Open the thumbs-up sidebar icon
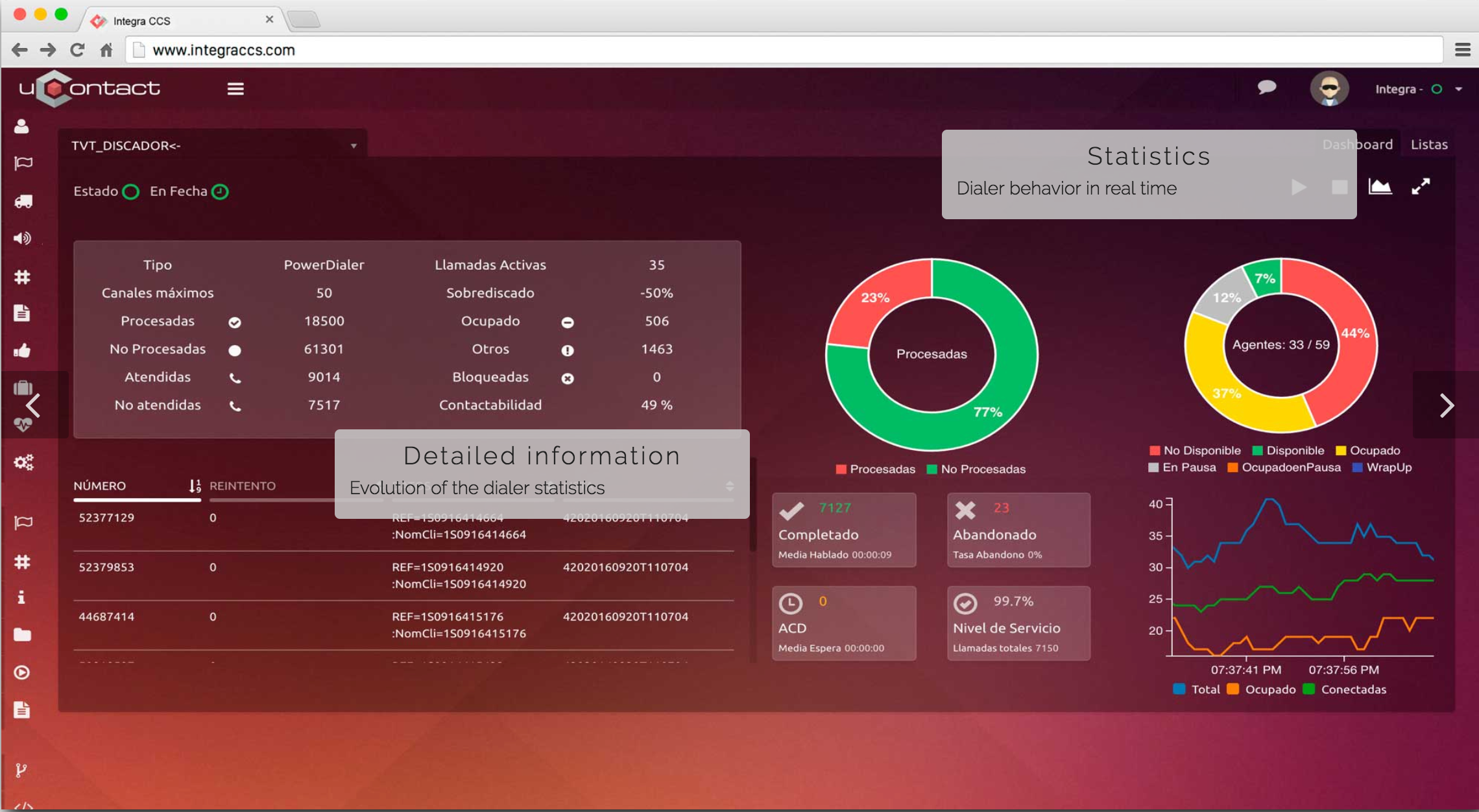 pyautogui.click(x=22, y=351)
